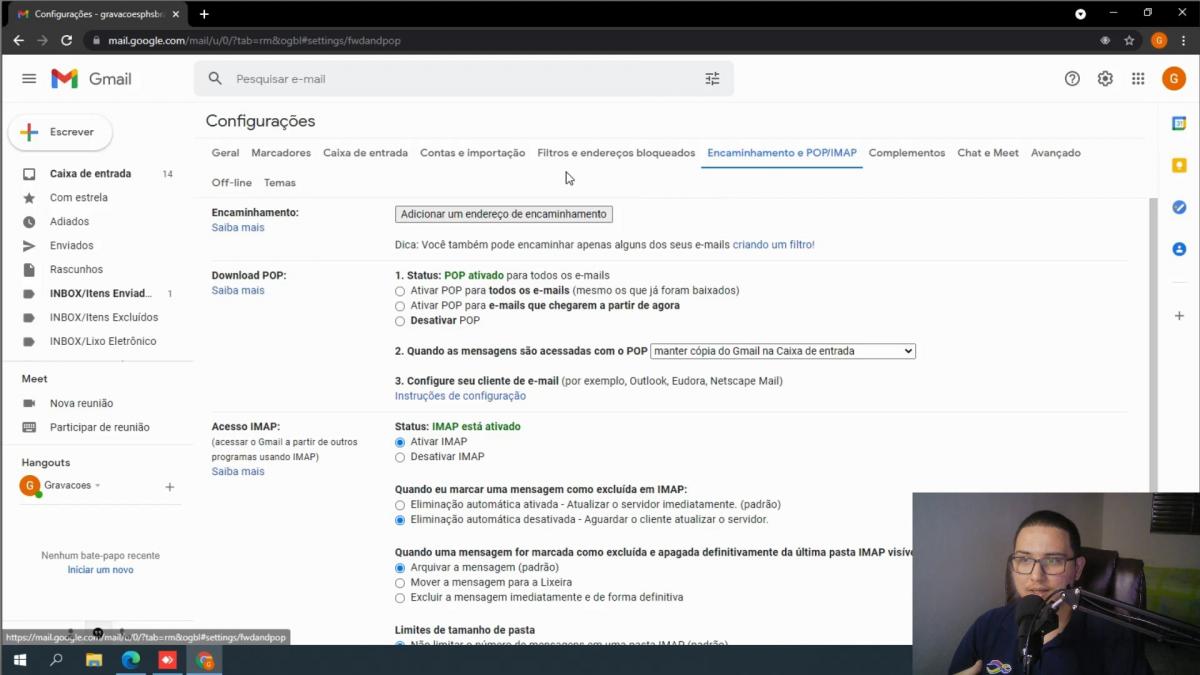Open Filtros e endereços bloqueados tab
1200x675 pixels.
pyautogui.click(x=616, y=153)
